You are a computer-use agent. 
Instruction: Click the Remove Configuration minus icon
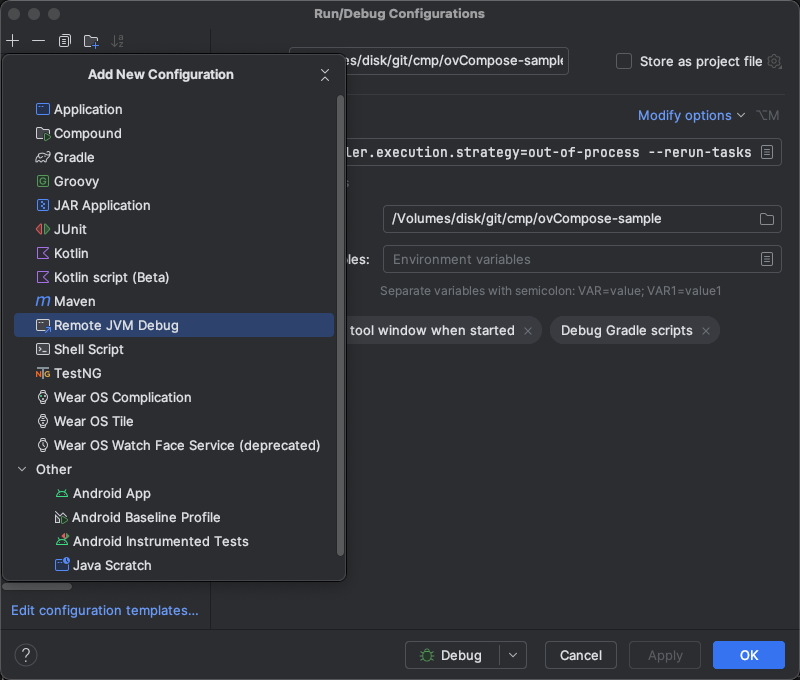coord(38,41)
